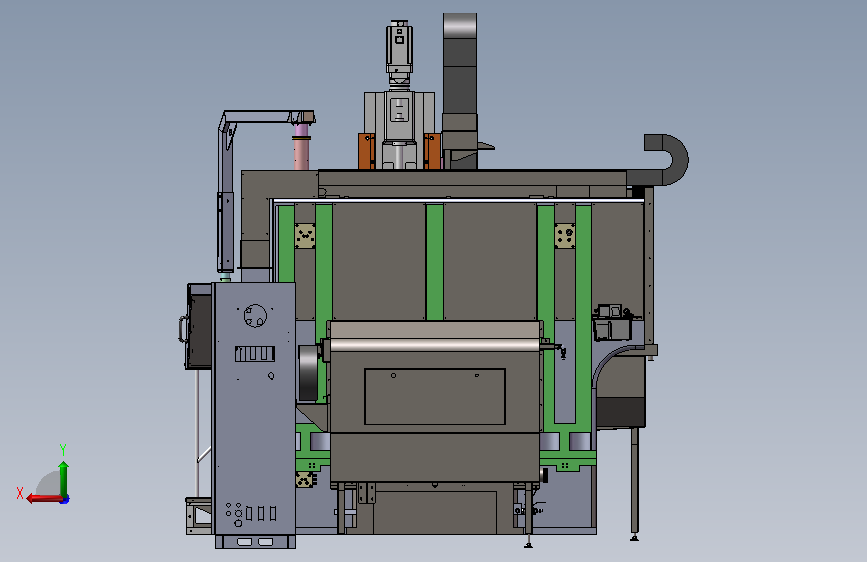
Task: Select the center green vertical column
Action: pos(435,262)
